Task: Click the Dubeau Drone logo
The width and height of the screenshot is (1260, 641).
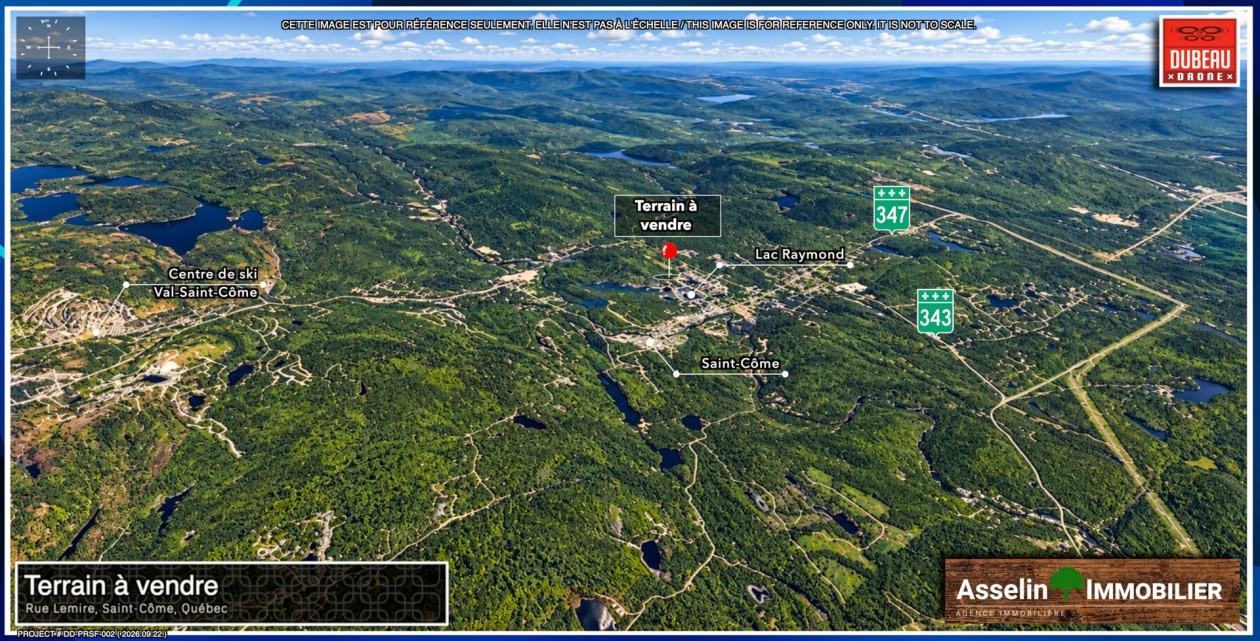Action: pos(1199,51)
